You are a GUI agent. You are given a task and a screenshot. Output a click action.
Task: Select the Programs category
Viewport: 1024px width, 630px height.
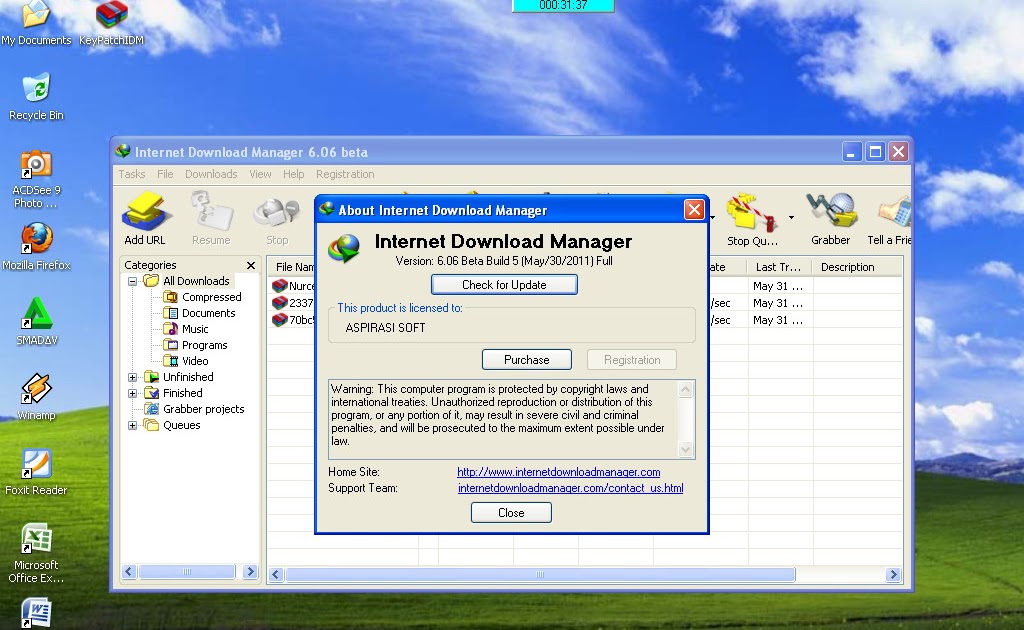point(195,345)
